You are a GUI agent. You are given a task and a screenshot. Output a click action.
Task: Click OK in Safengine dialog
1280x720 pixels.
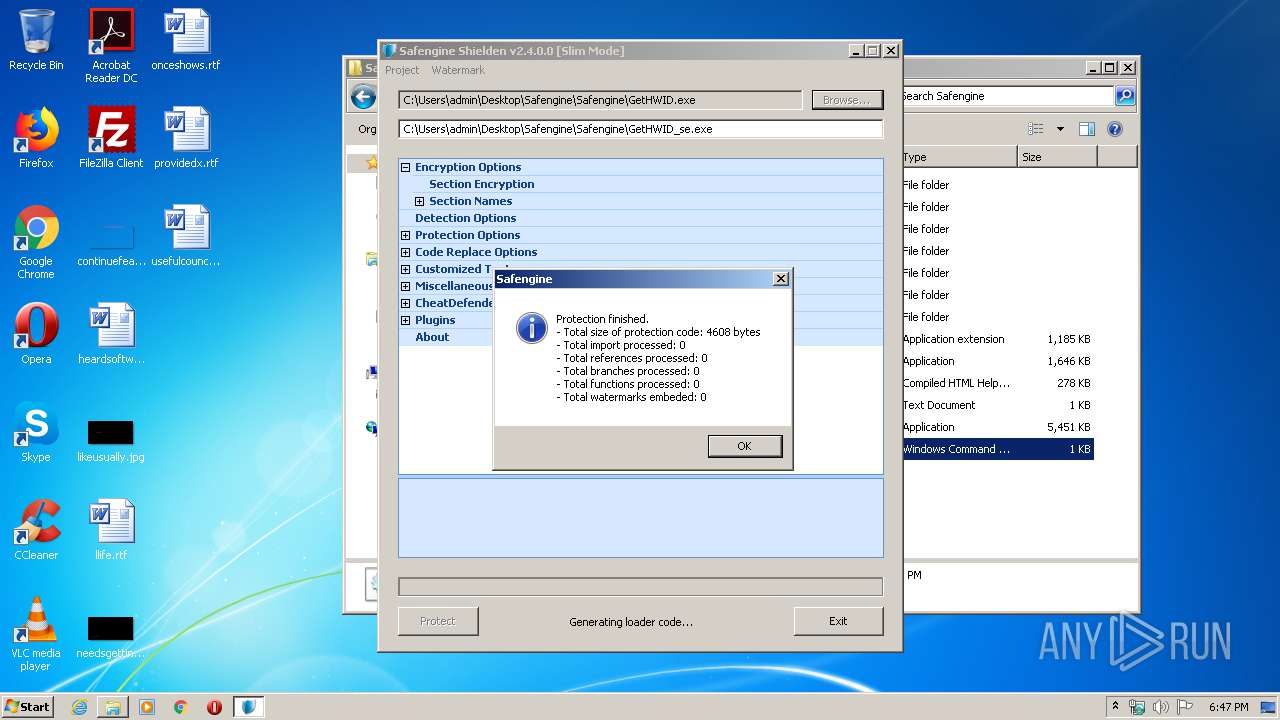click(x=744, y=446)
